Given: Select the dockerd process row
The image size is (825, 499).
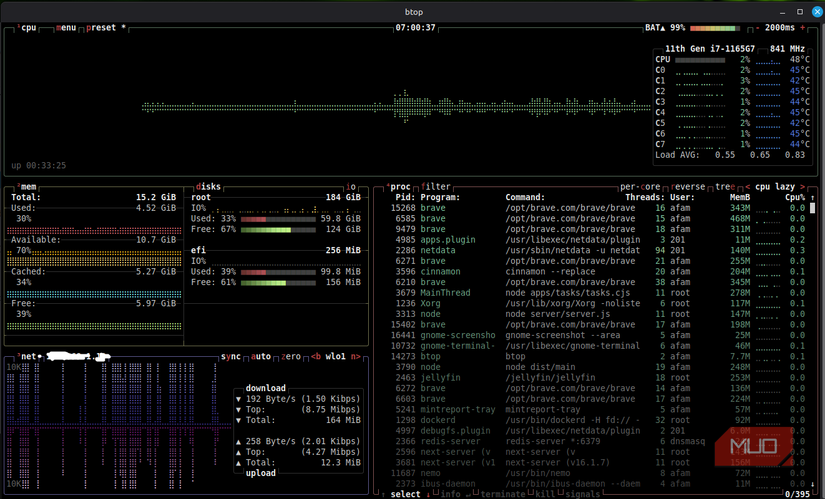Looking at the screenshot, I should [x=597, y=420].
